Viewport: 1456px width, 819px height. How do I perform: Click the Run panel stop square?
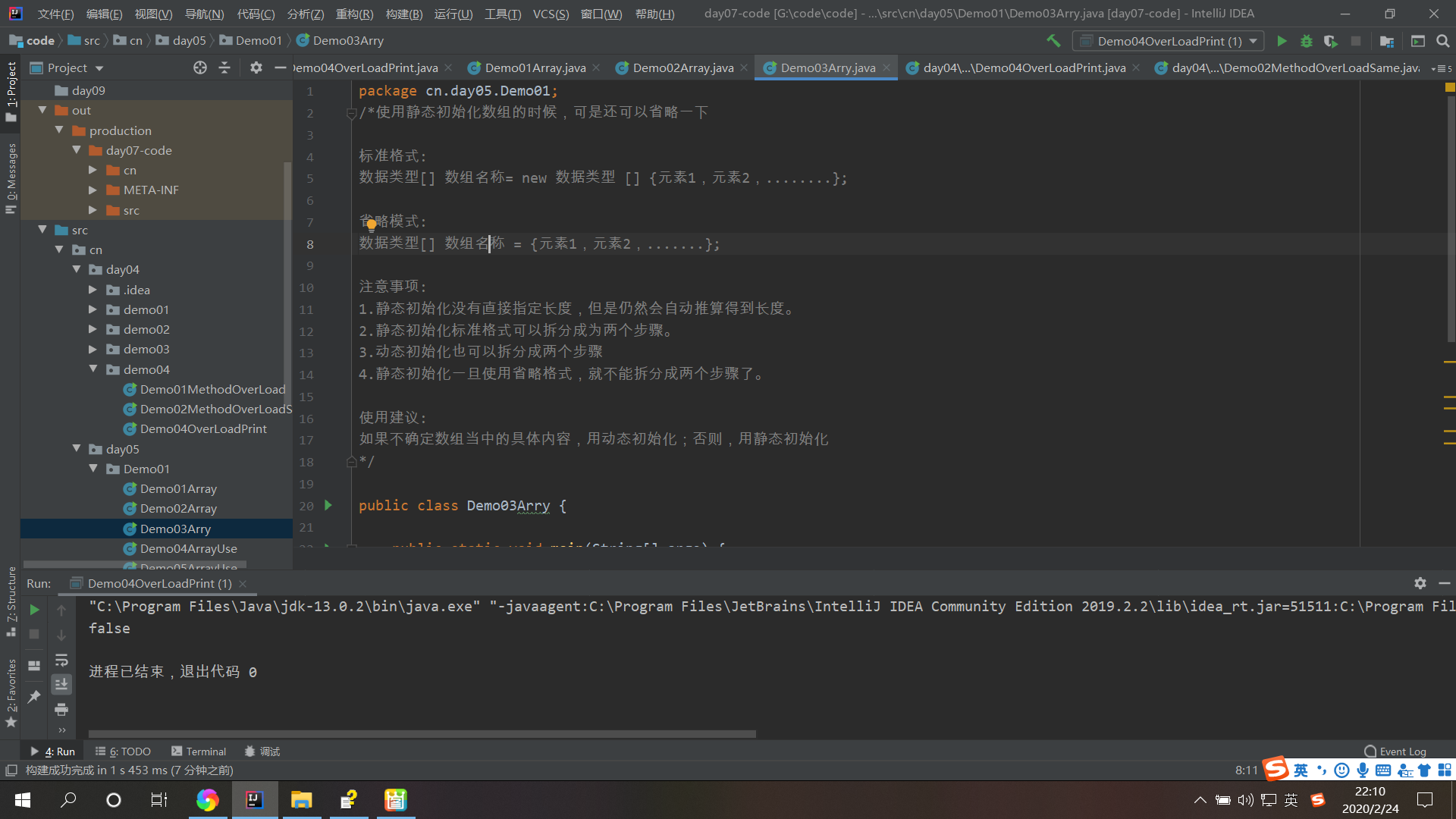pos(34,634)
